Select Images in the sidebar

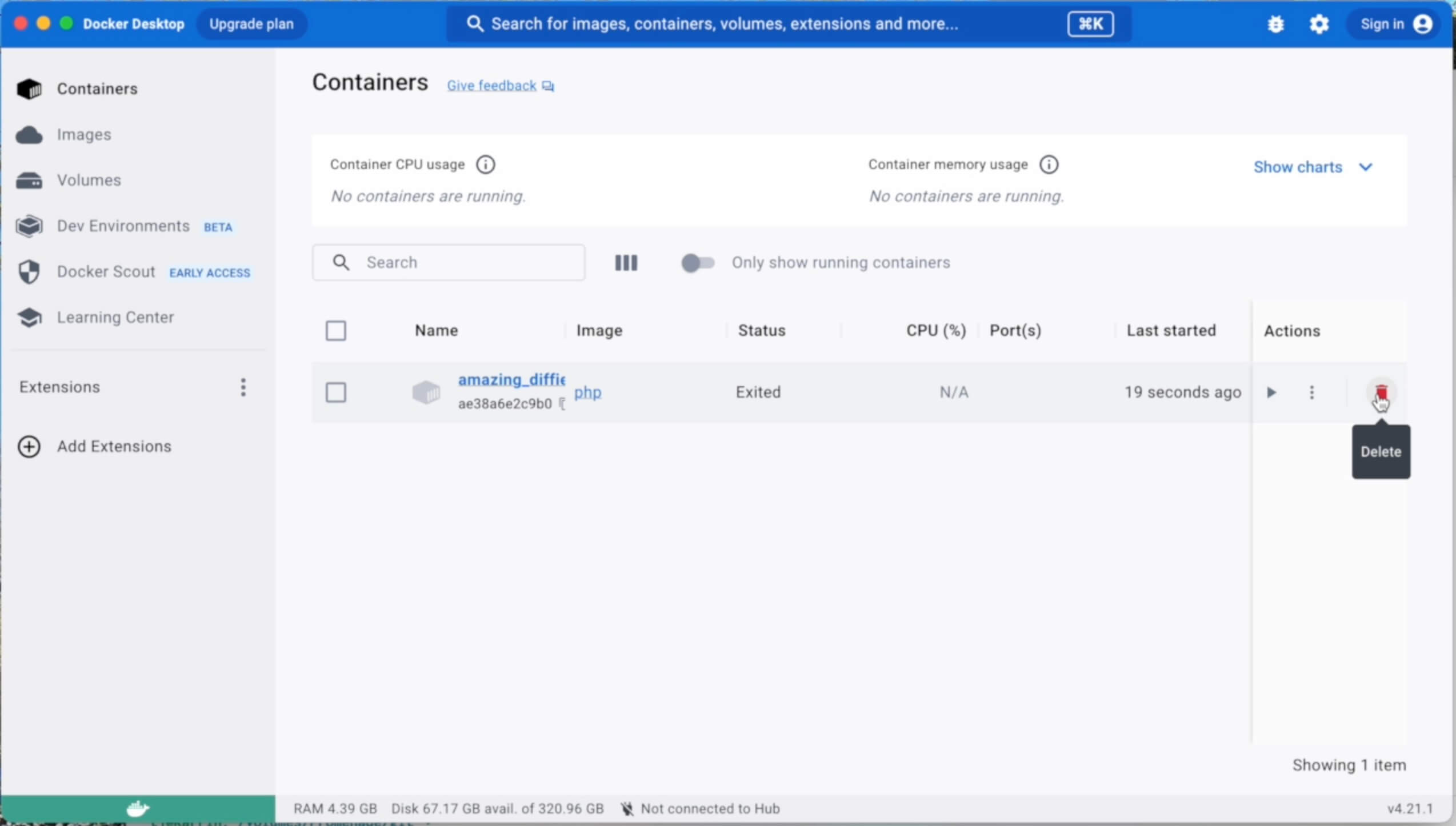84,135
